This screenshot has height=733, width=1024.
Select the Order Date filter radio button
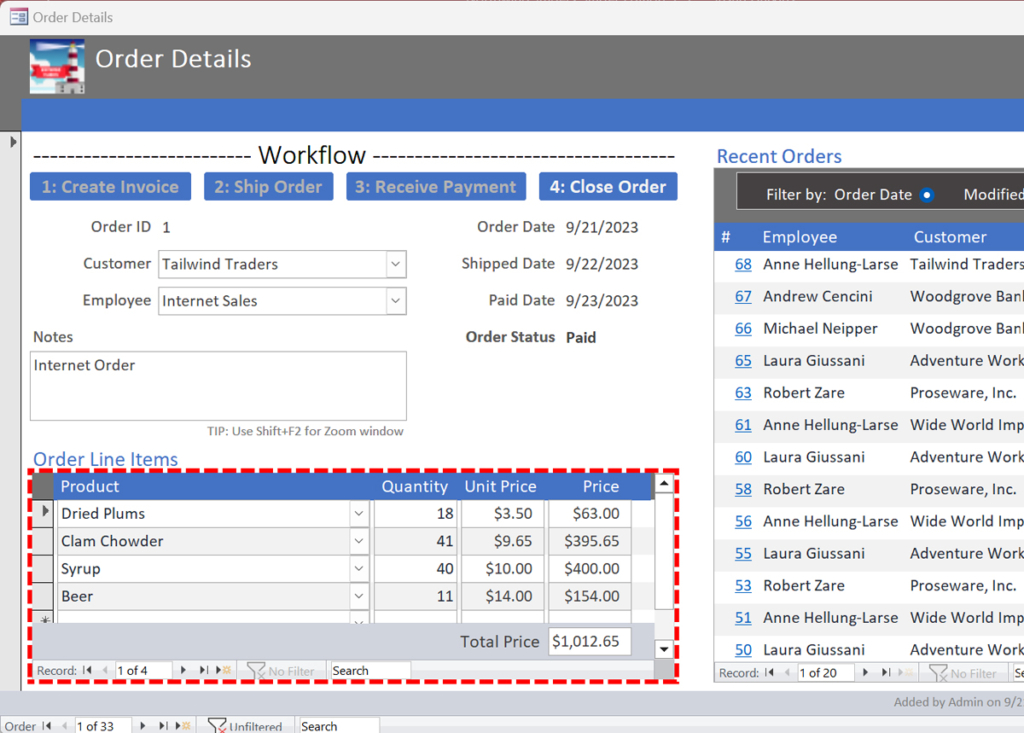(926, 195)
